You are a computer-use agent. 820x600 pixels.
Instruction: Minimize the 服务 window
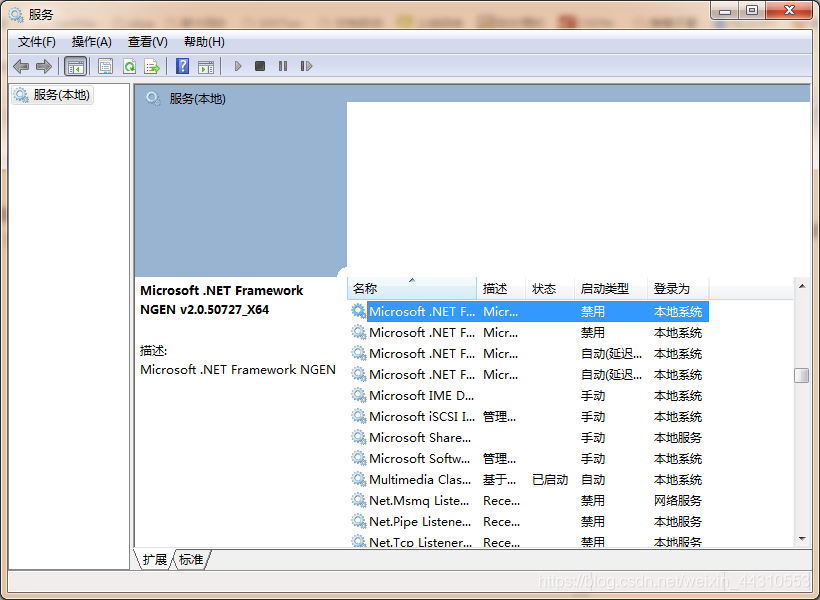(x=725, y=10)
